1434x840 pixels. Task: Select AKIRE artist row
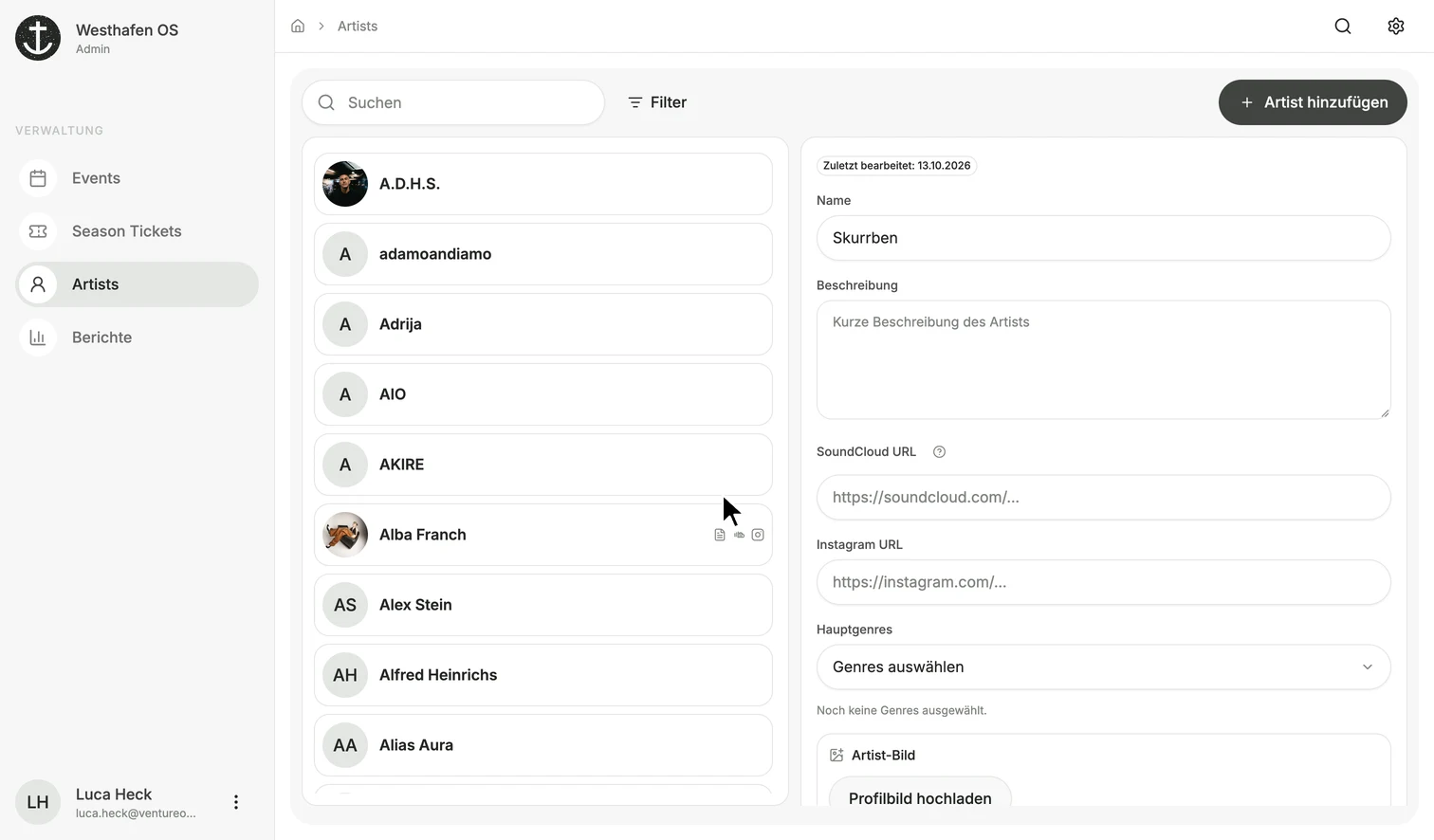coord(543,465)
